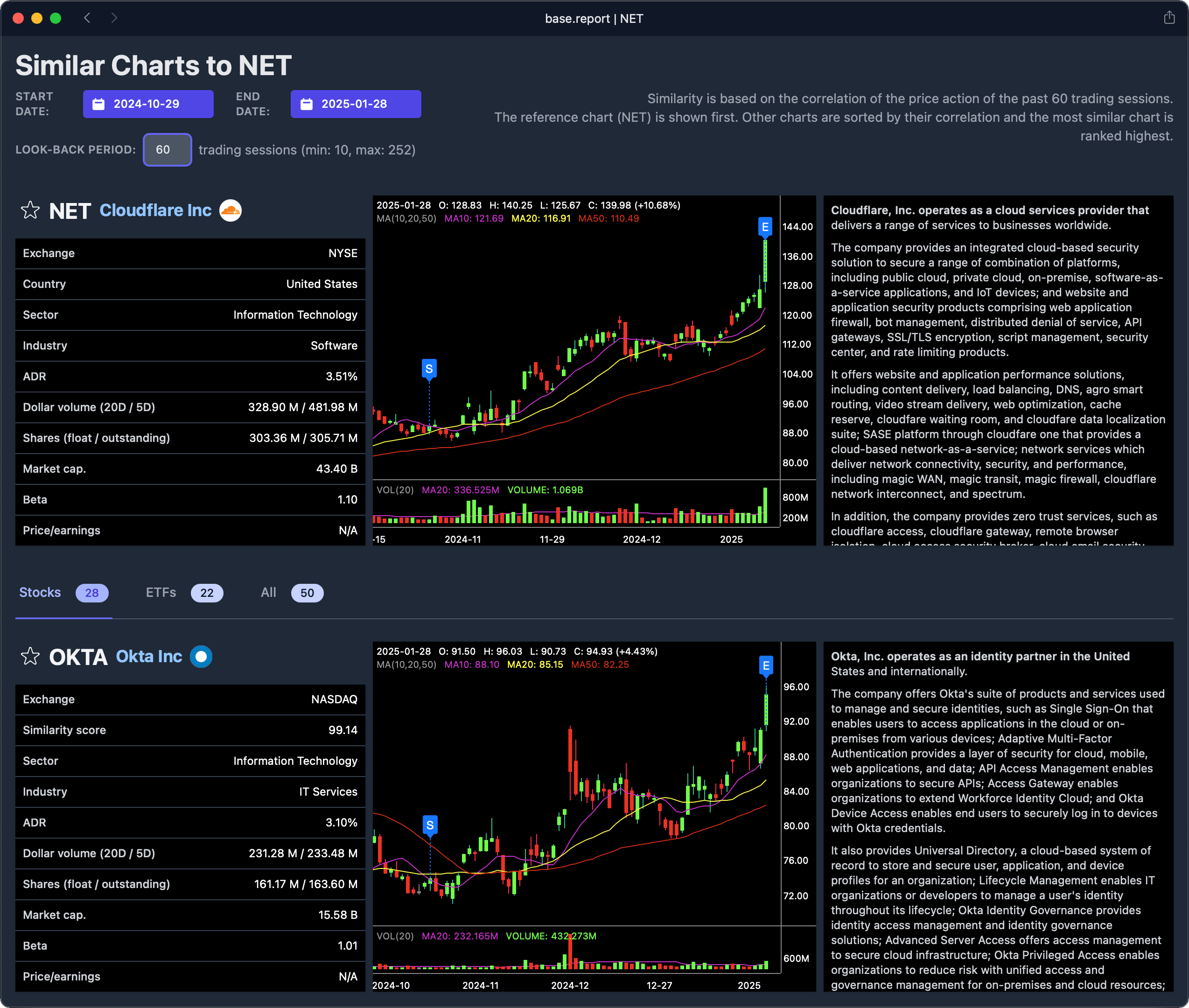The image size is (1189, 1008).
Task: Select the S marker on OKTA chart
Action: pos(430,825)
